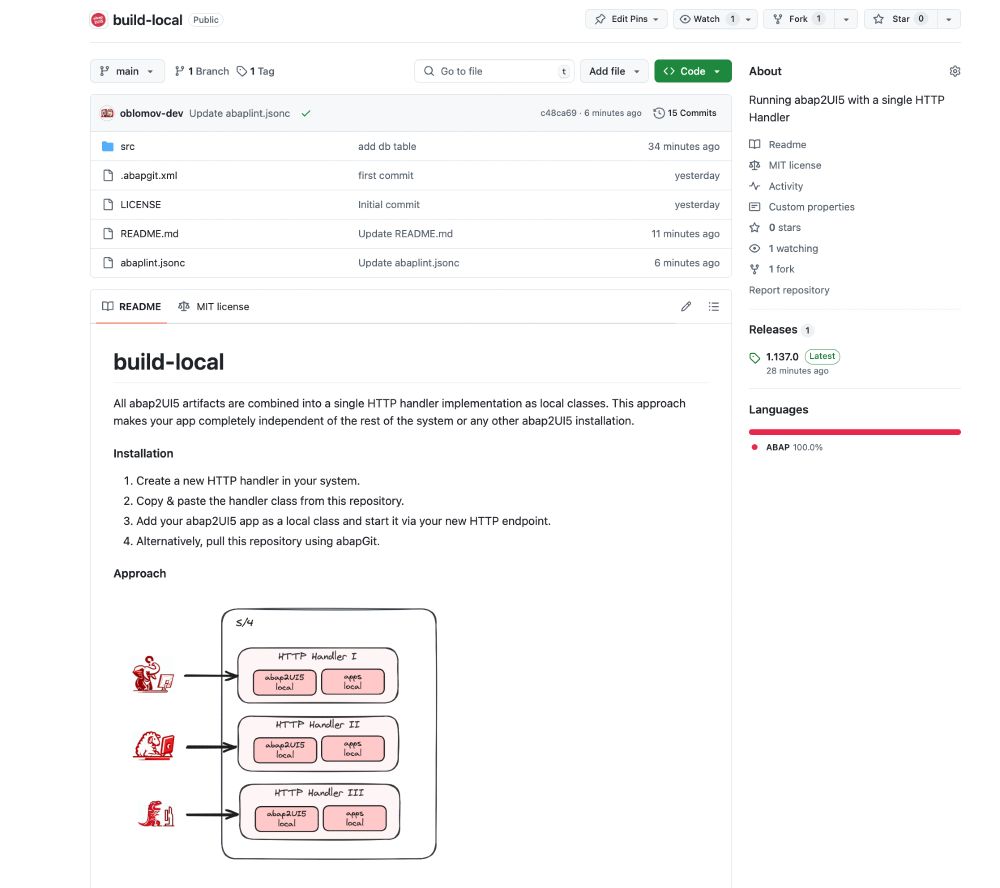Show the green commit status check mark
The image size is (1000, 888).
(306, 113)
